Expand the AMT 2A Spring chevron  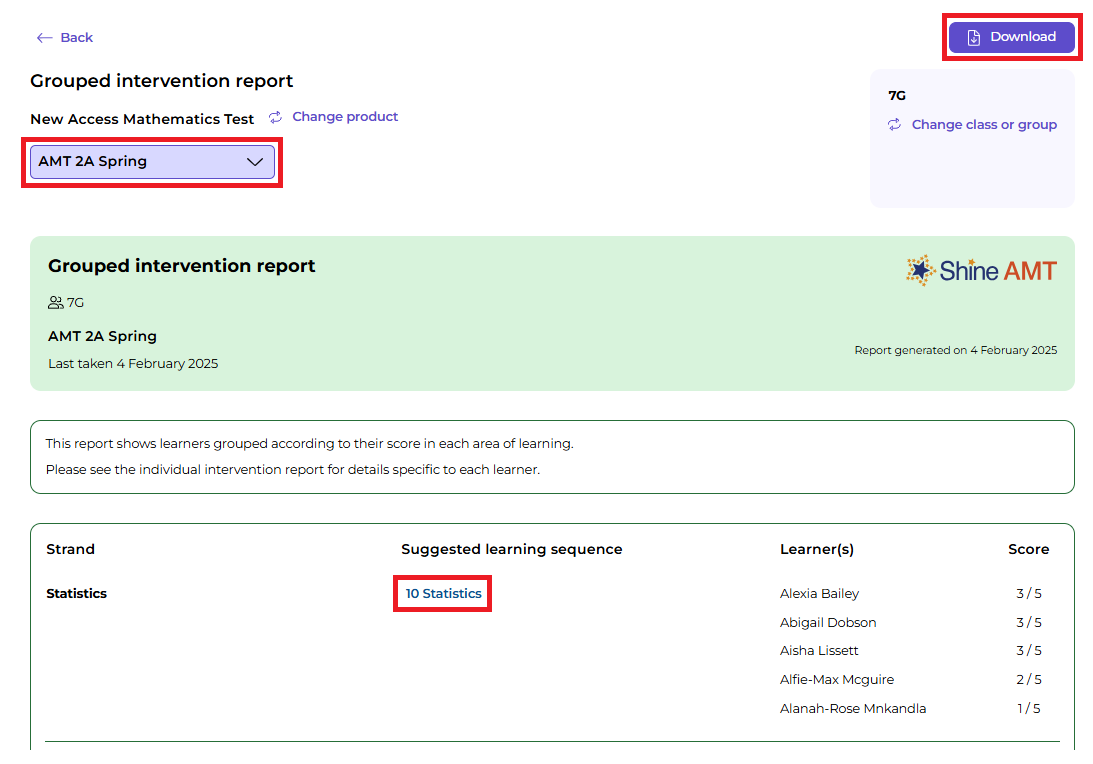[x=254, y=162]
